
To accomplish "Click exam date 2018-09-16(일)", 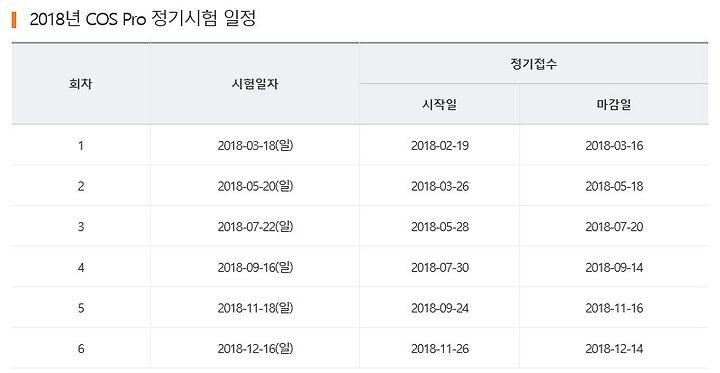I will coord(255,267).
